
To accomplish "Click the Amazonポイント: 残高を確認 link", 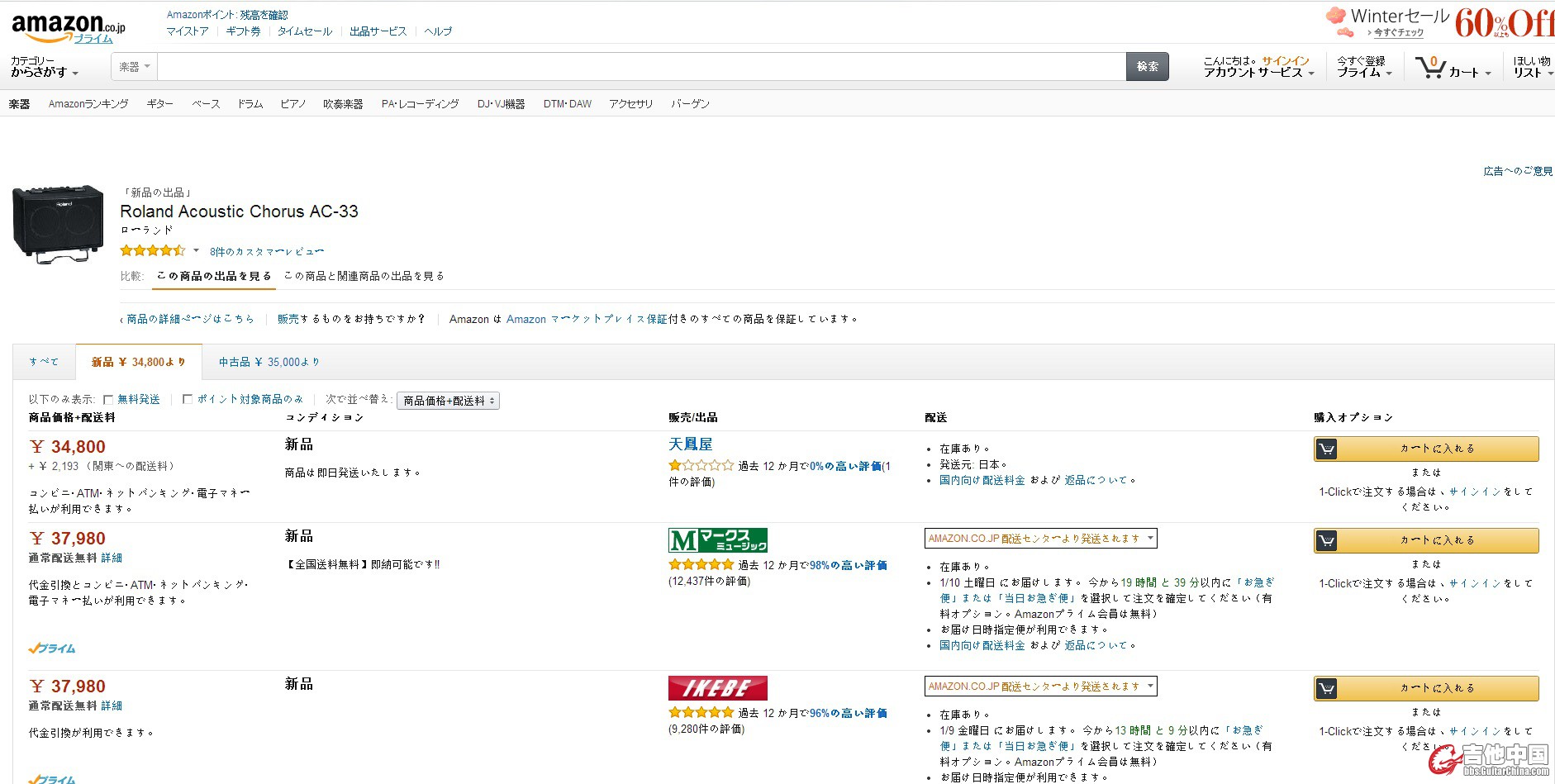I will (227, 15).
